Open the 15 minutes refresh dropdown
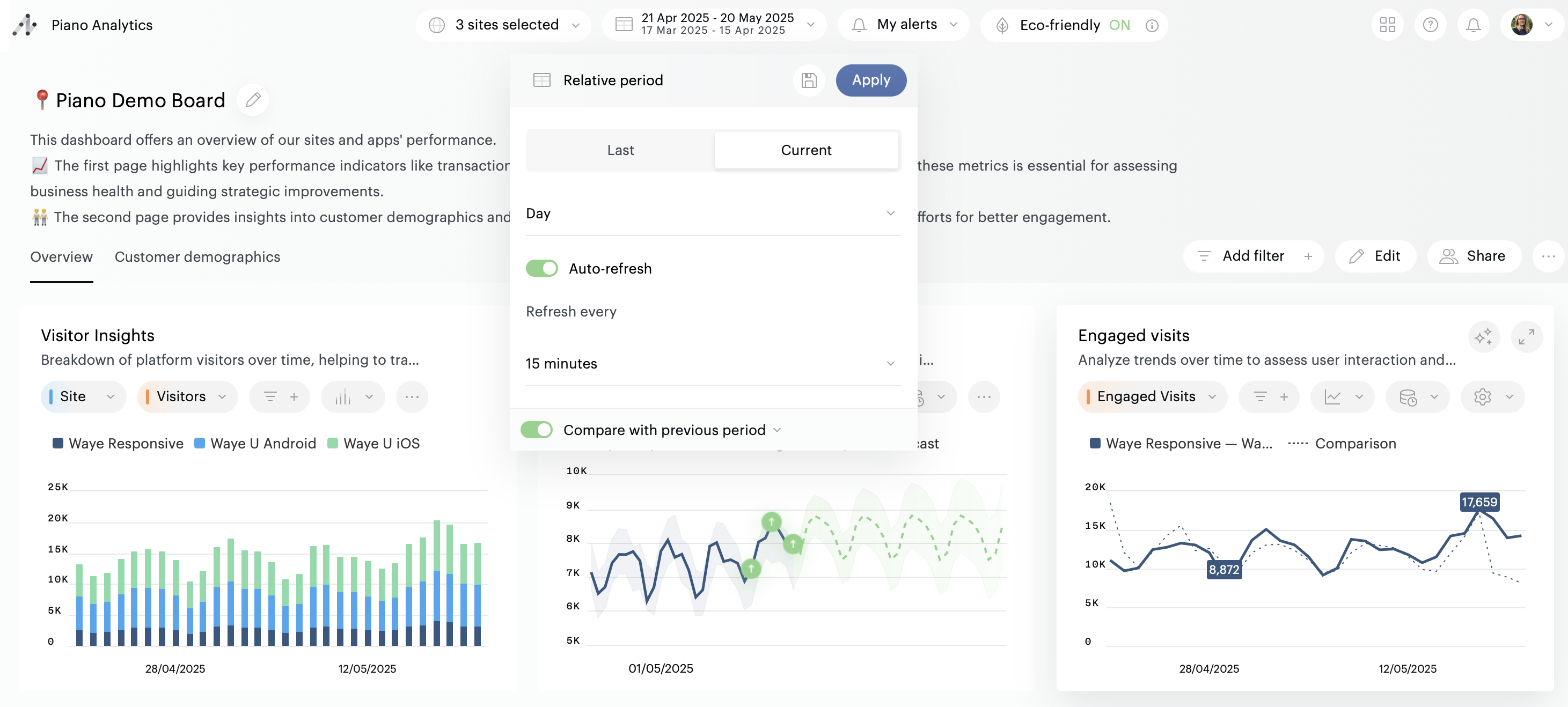The height and width of the screenshot is (707, 1568). pos(713,364)
